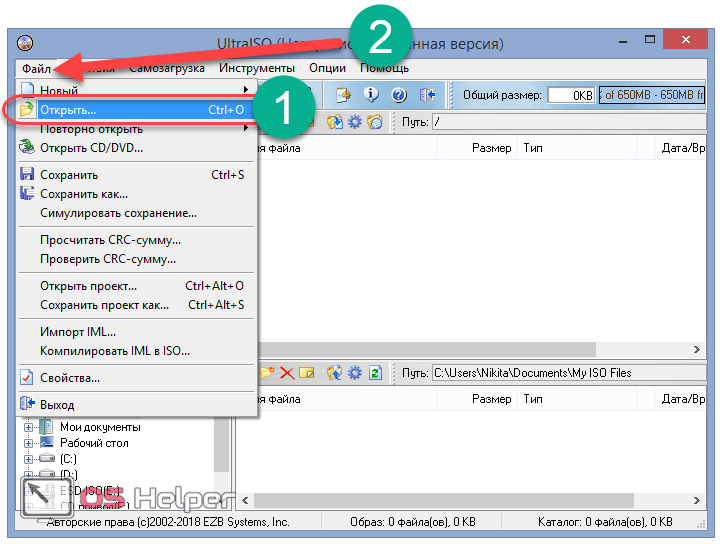Click upper pane folder with label icon
722x544 pixels.
pyautogui.click(x=375, y=122)
